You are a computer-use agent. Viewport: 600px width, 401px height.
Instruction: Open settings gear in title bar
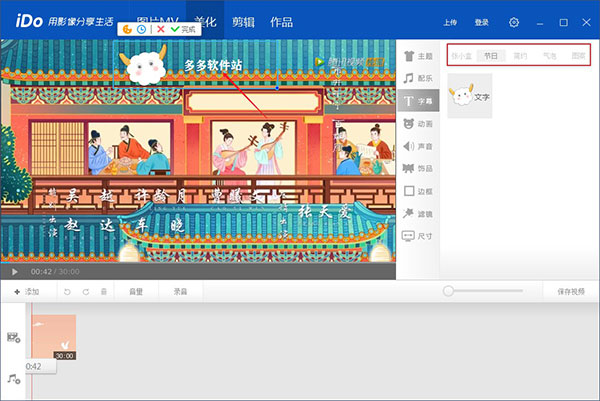(x=514, y=23)
